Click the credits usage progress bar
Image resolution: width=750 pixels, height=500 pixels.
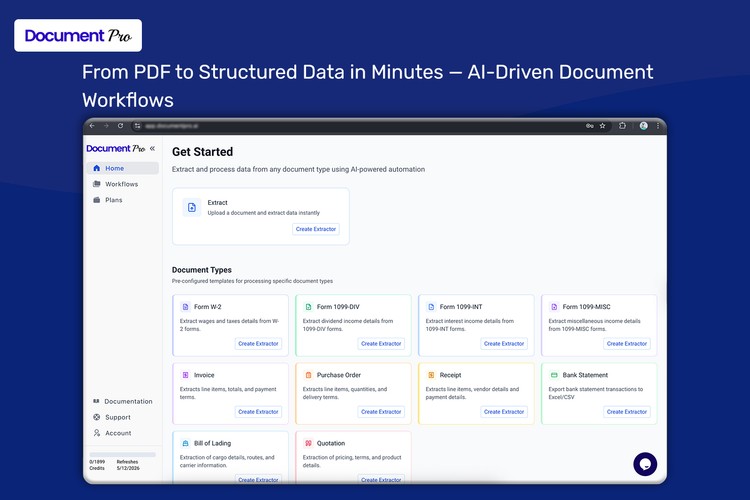122,455
